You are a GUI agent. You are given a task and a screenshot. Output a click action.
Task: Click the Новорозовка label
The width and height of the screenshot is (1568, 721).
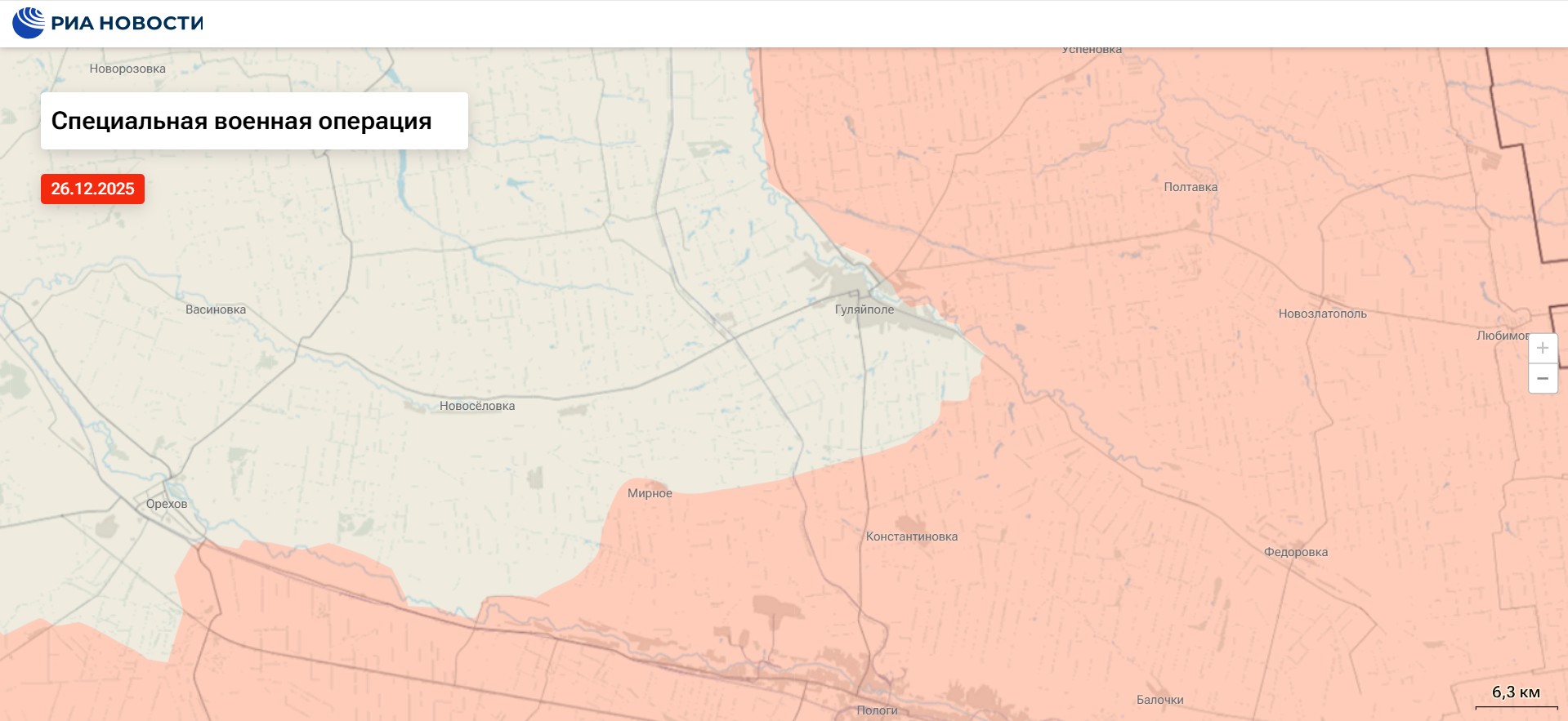coord(127,69)
